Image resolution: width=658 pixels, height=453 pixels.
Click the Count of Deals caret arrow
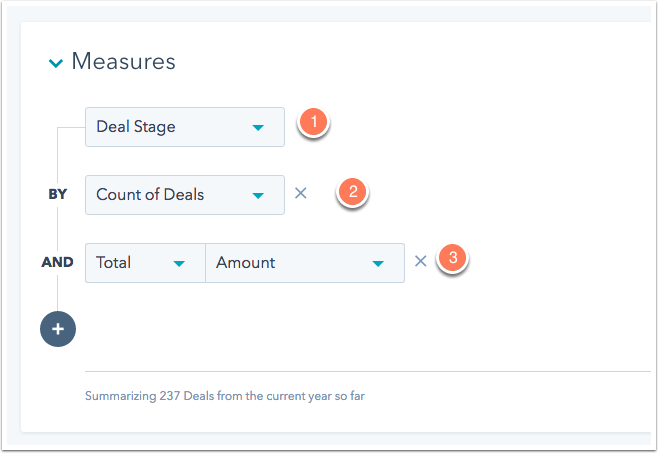point(258,196)
